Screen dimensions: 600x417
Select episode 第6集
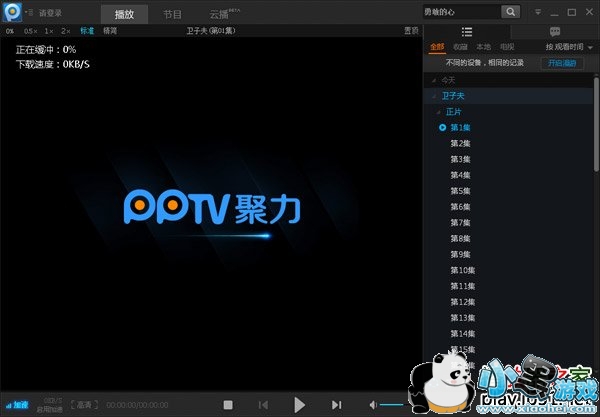pos(460,207)
